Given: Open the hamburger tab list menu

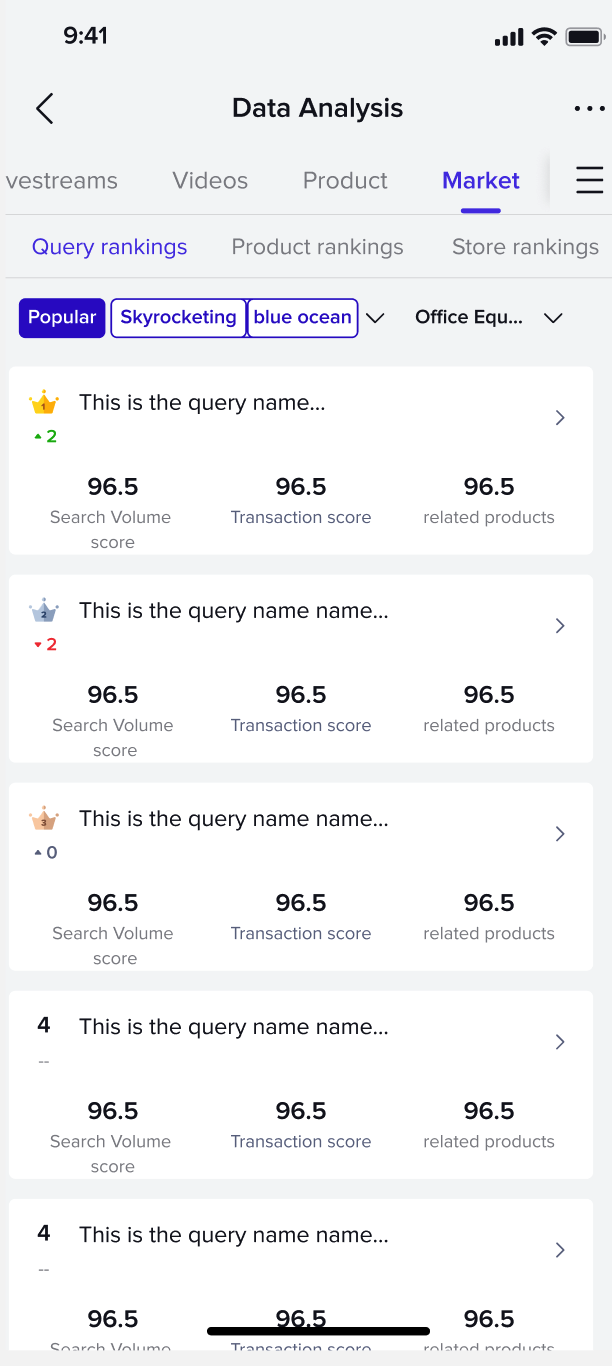Looking at the screenshot, I should point(589,180).
